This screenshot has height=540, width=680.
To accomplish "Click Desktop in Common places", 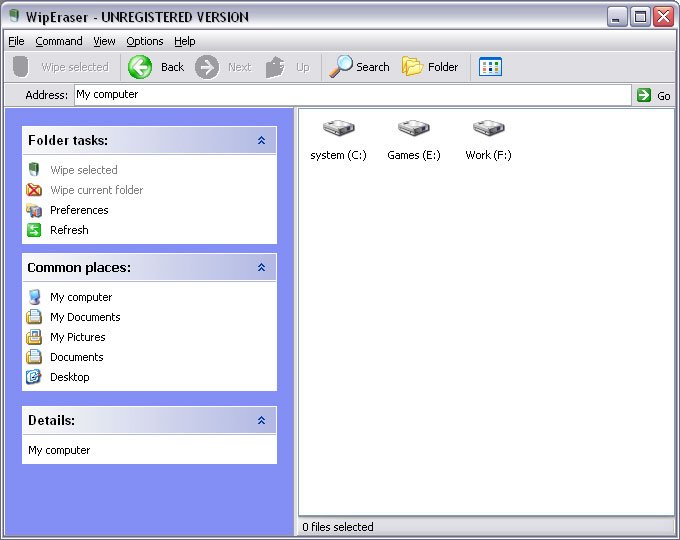I will (69, 377).
